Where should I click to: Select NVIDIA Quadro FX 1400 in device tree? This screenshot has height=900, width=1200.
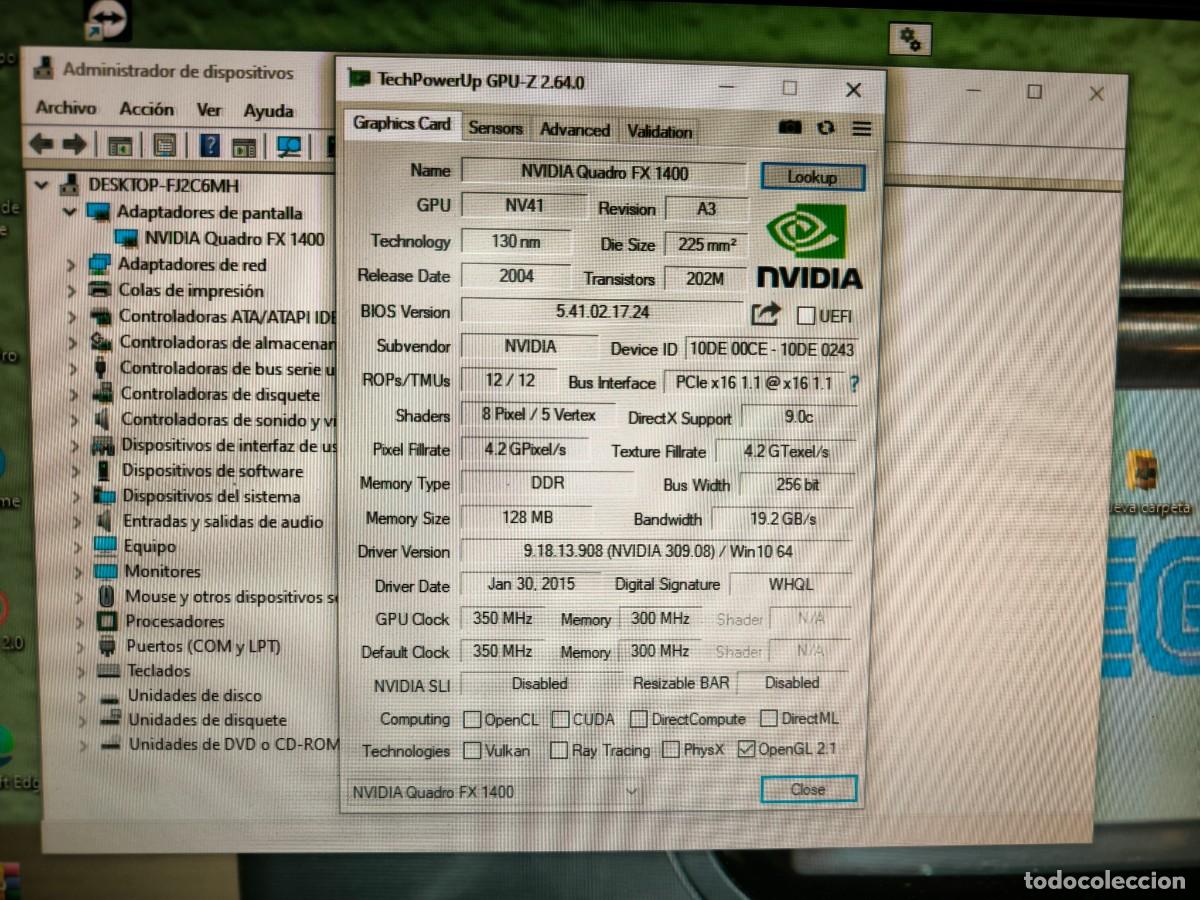point(234,238)
